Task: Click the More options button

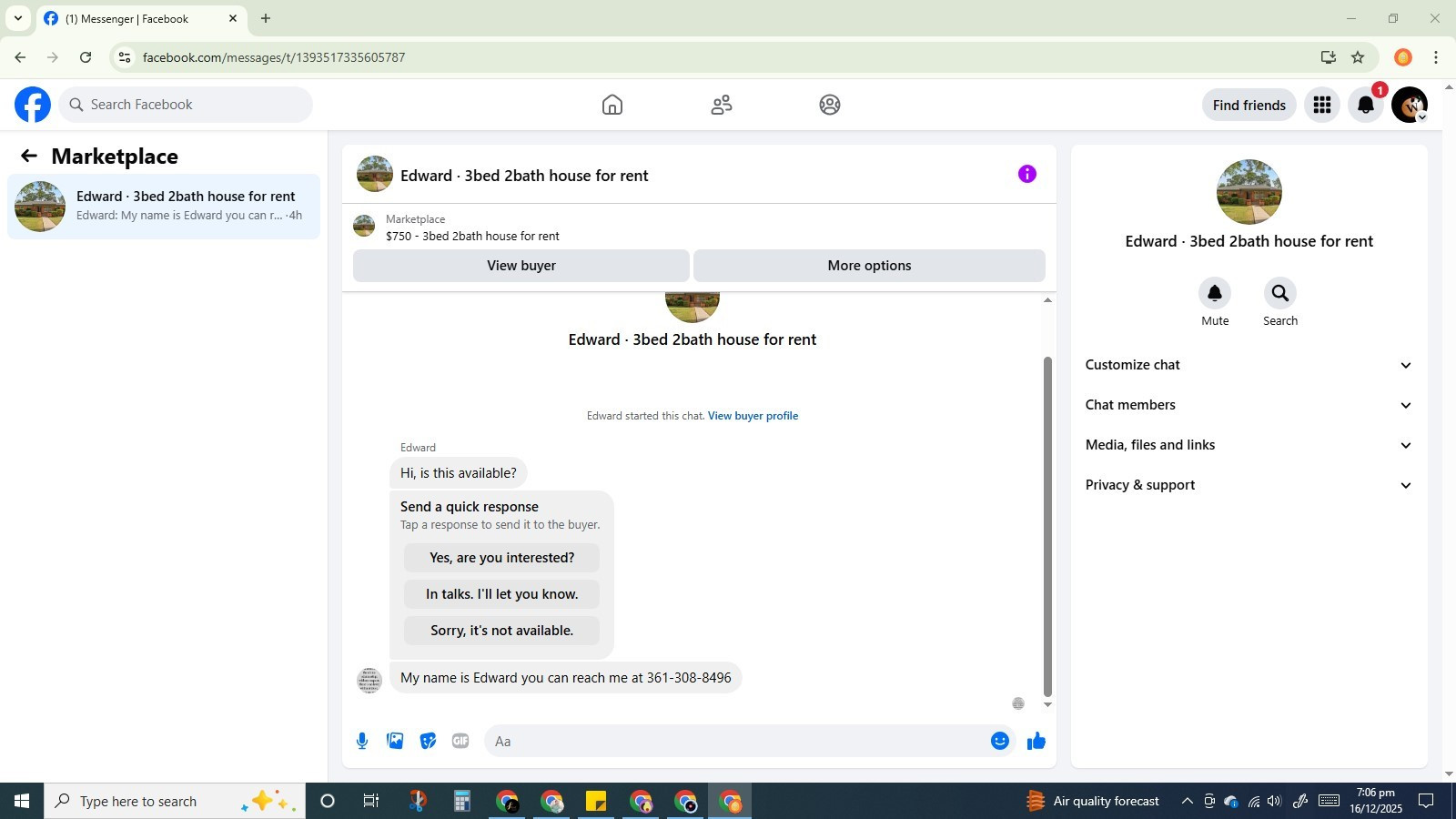Action: pos(869,266)
